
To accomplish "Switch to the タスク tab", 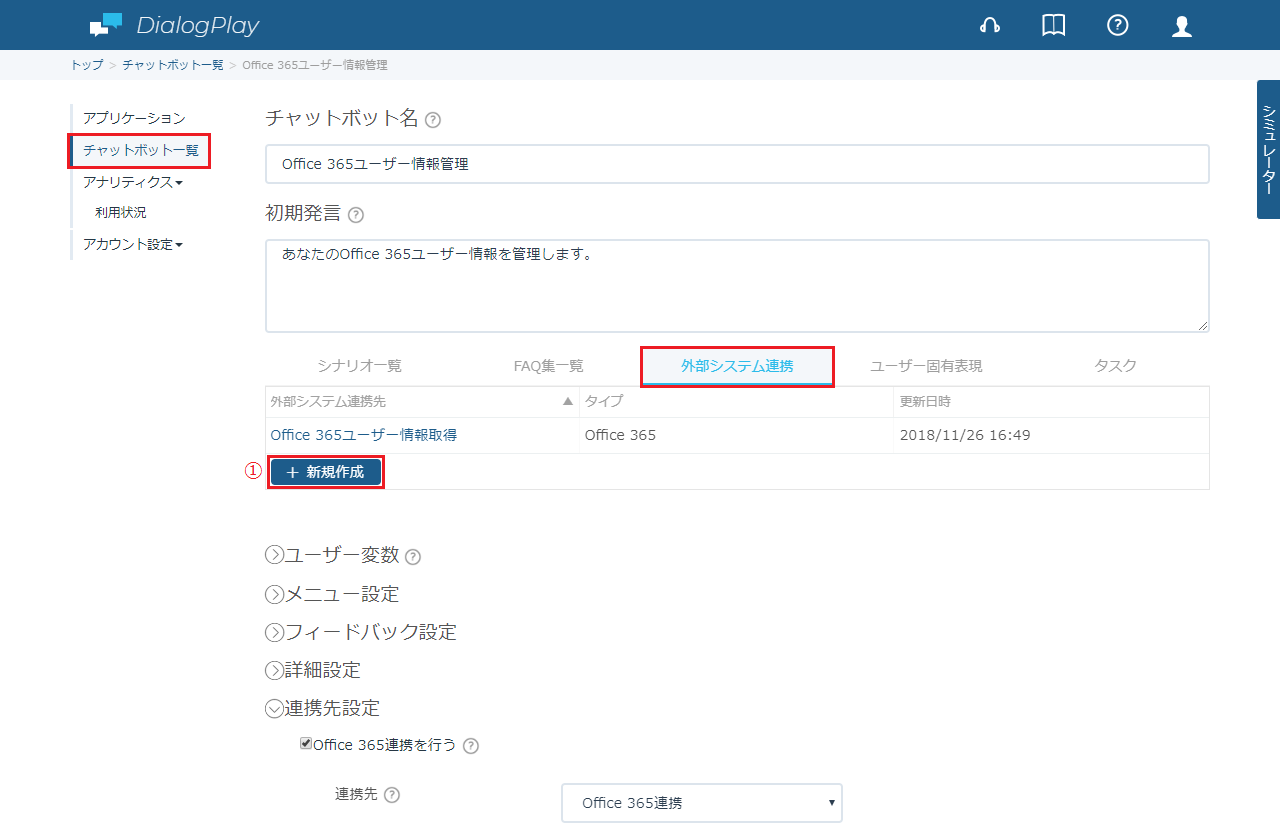I will (1115, 366).
